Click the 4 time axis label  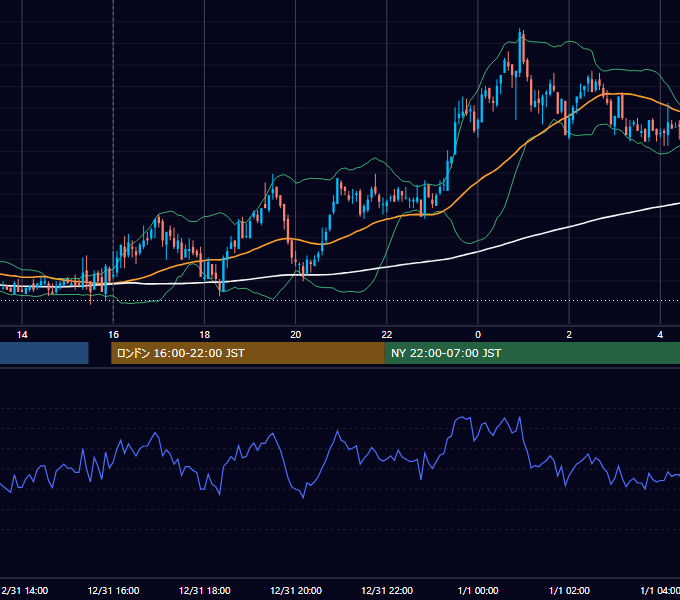pyautogui.click(x=660, y=335)
